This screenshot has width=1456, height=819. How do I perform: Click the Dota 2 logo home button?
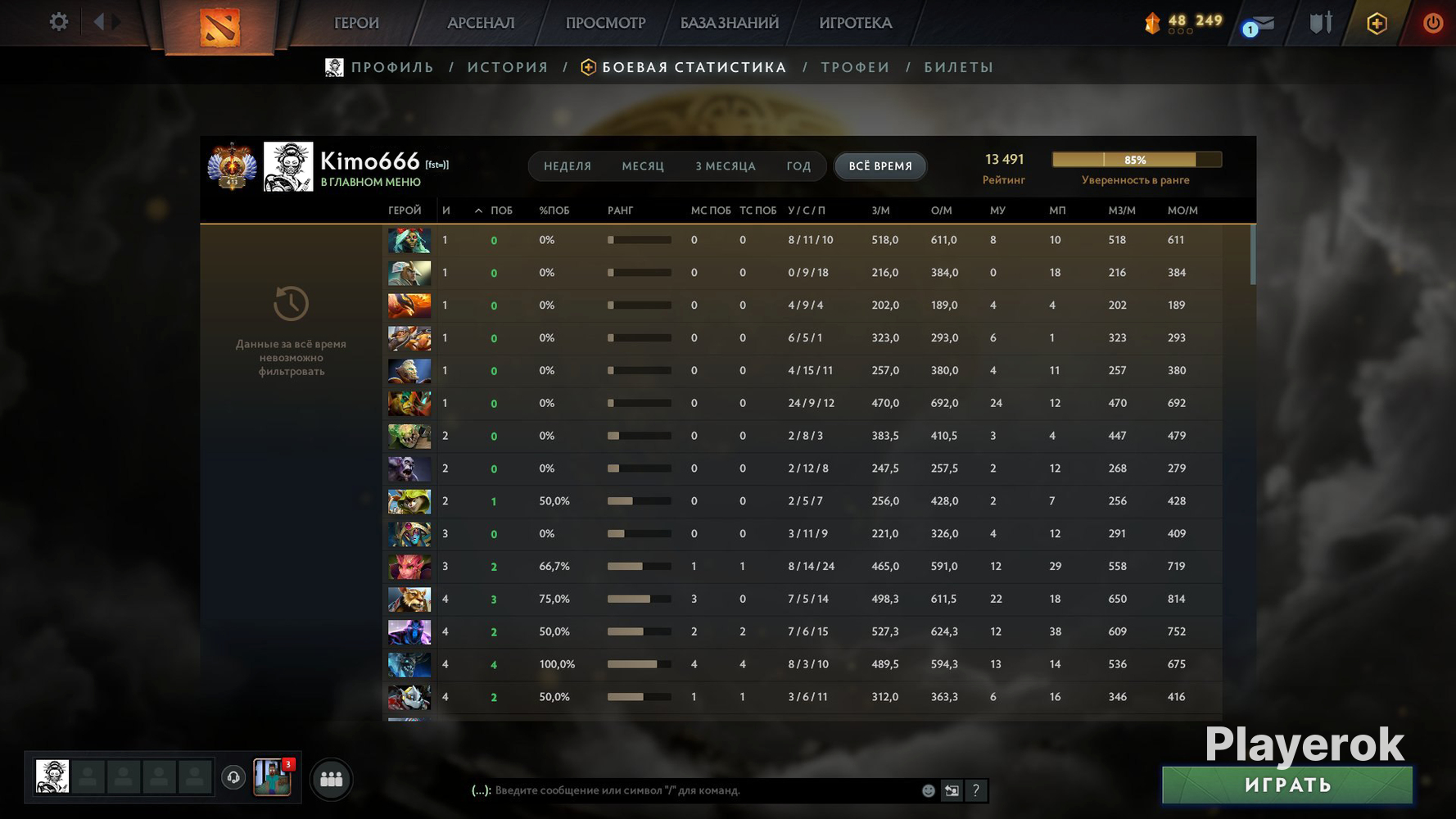click(x=219, y=26)
